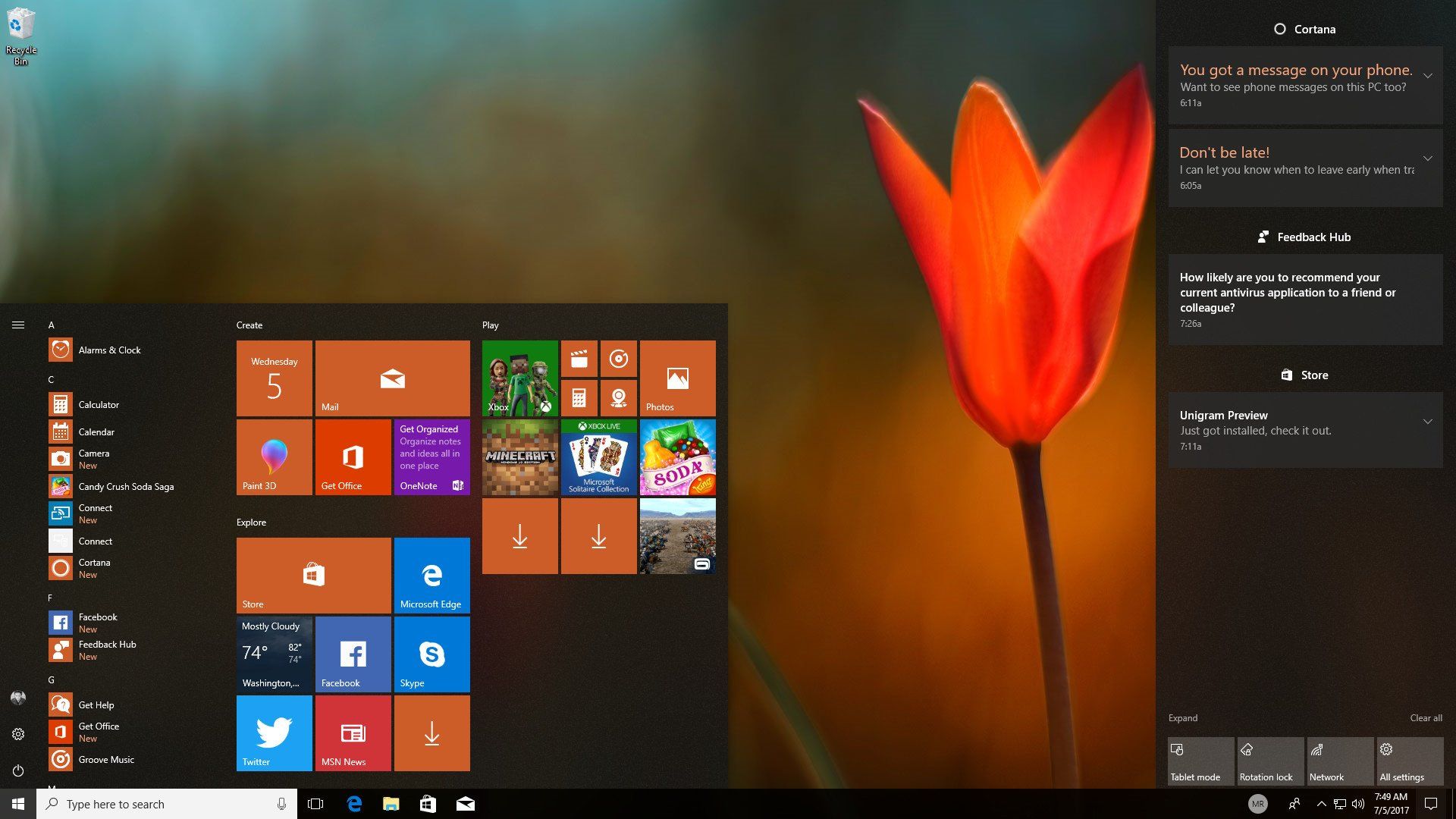This screenshot has width=1456, height=819.
Task: Open All settings quick action
Action: click(1410, 761)
